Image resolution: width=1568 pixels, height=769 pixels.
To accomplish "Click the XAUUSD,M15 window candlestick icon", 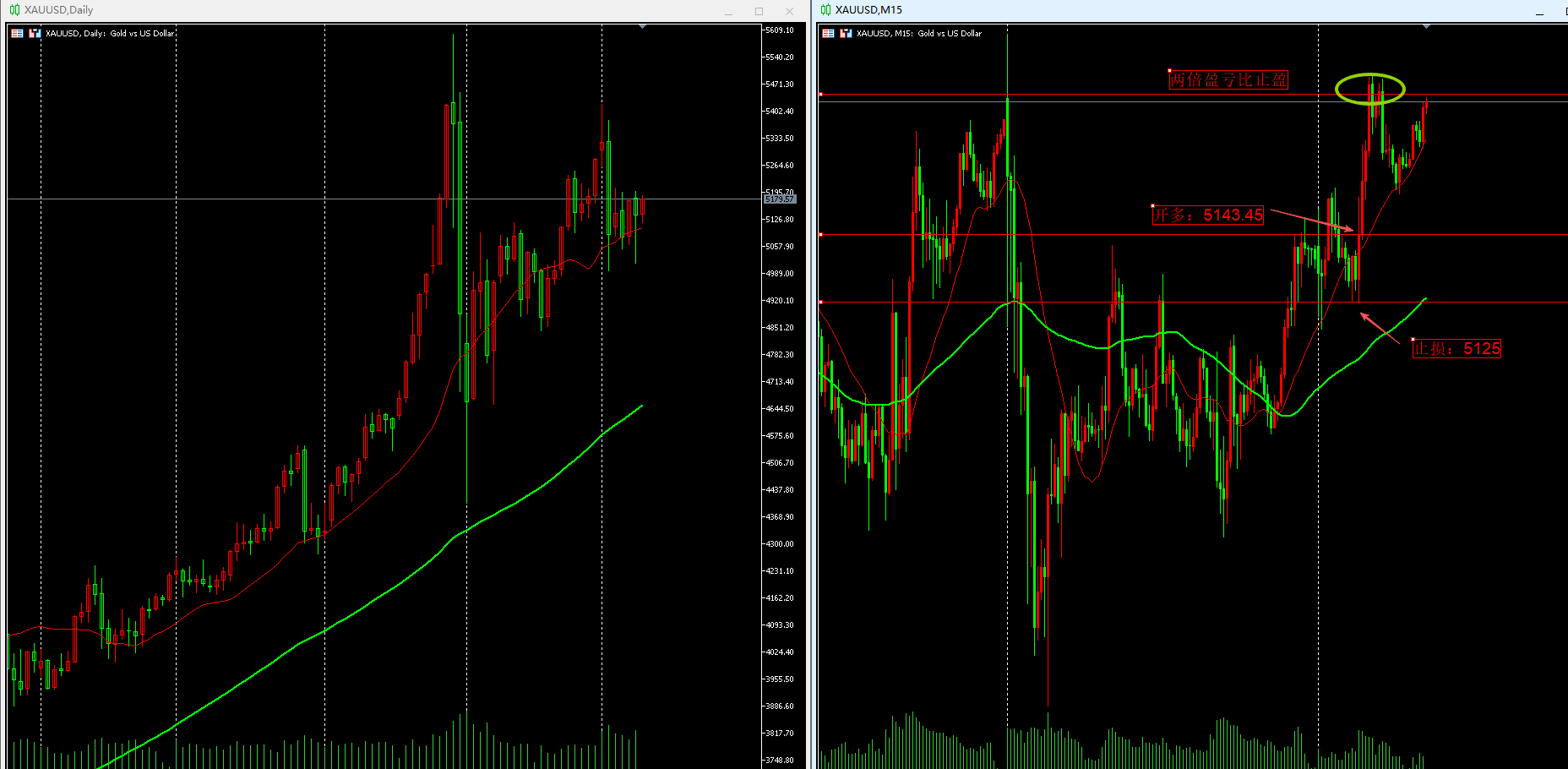I will pyautogui.click(x=825, y=10).
